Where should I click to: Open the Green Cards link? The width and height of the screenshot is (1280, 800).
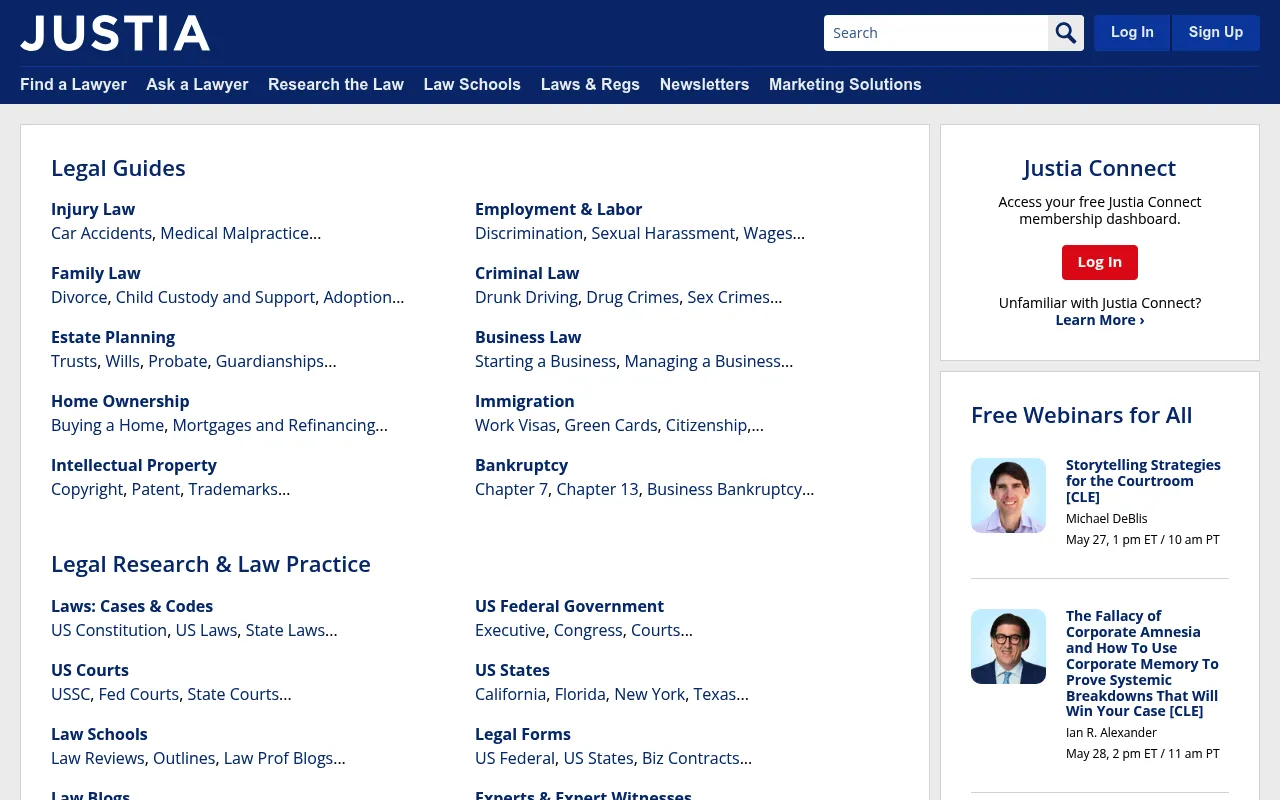[611, 425]
